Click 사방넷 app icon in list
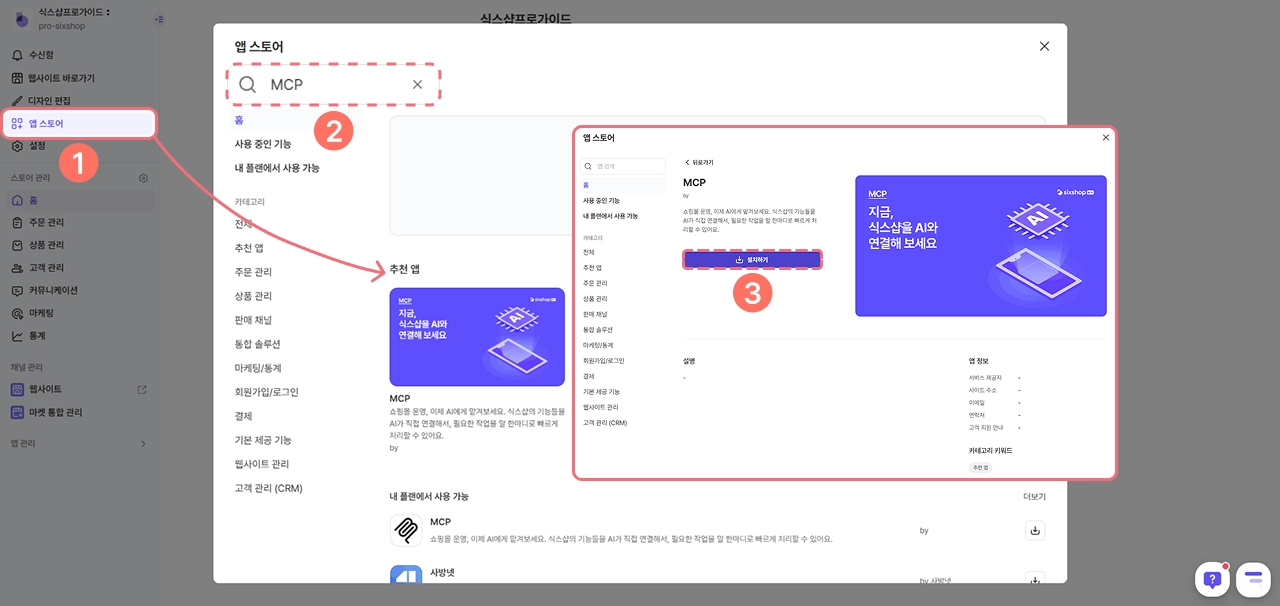Image resolution: width=1280 pixels, height=606 pixels. [x=406, y=574]
